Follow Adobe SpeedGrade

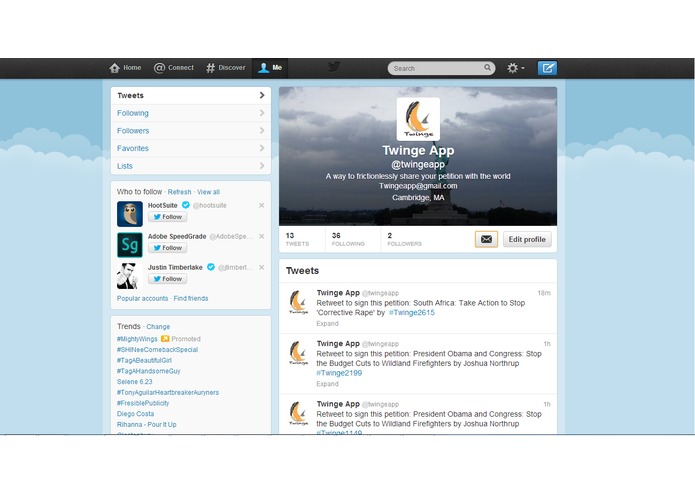(x=168, y=248)
